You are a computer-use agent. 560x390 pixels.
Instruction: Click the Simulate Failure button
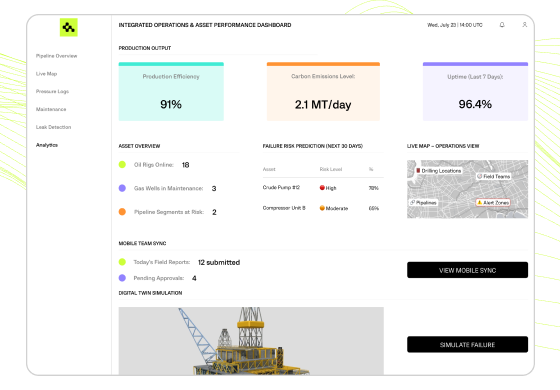(x=467, y=344)
